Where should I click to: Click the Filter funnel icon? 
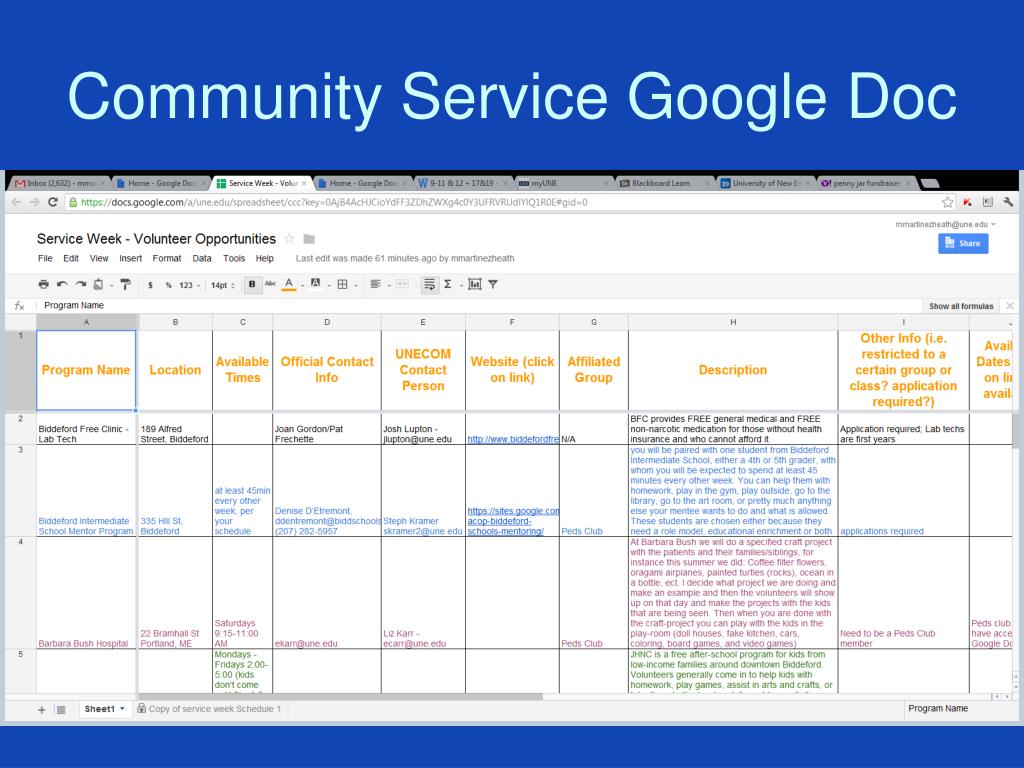493,284
